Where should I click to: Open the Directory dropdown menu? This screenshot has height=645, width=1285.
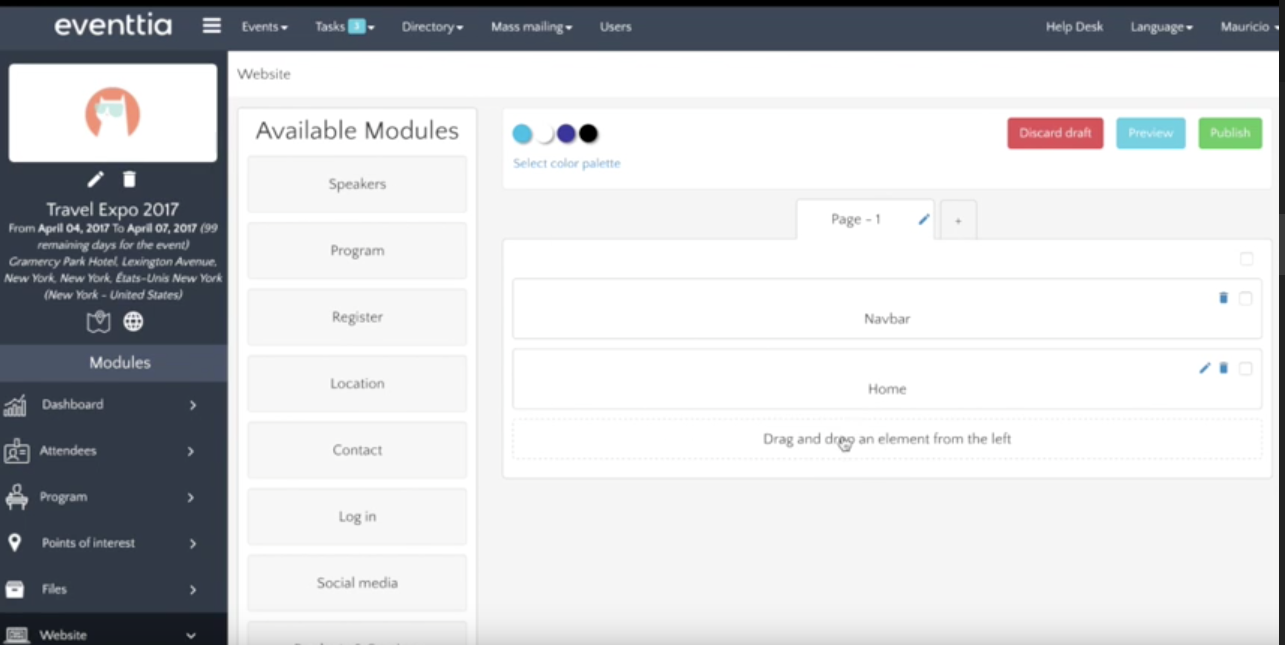click(x=432, y=27)
